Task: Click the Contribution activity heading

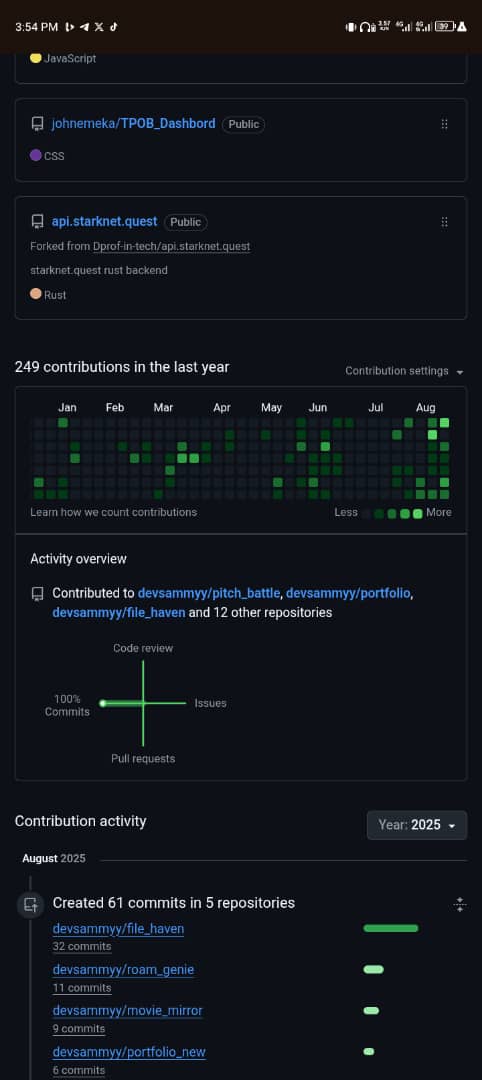Action: [x=81, y=821]
